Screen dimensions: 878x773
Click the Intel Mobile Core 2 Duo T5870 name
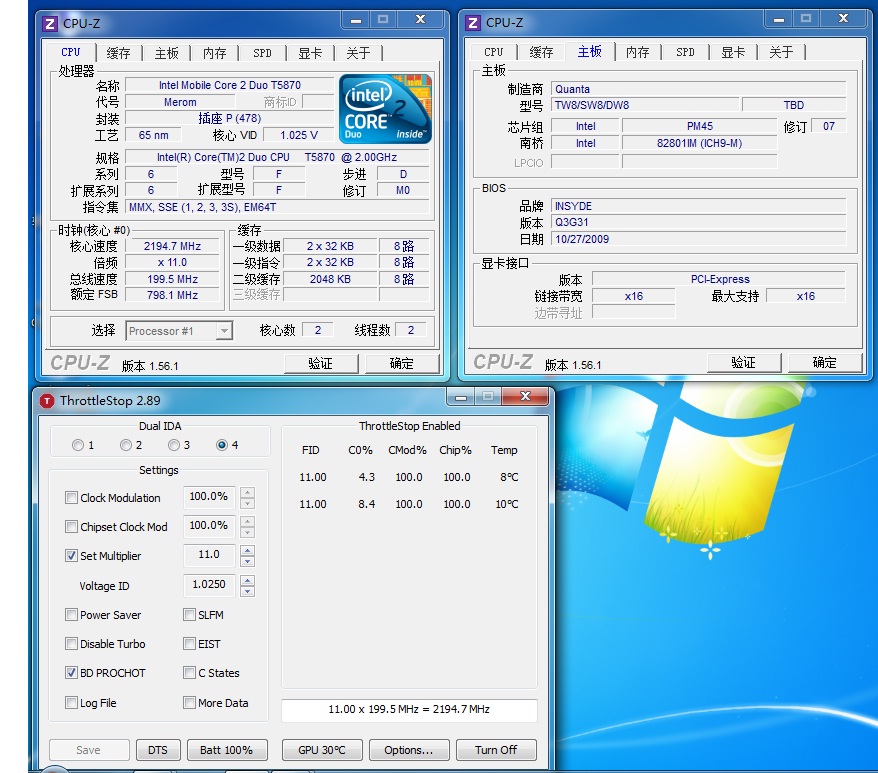[x=230, y=85]
